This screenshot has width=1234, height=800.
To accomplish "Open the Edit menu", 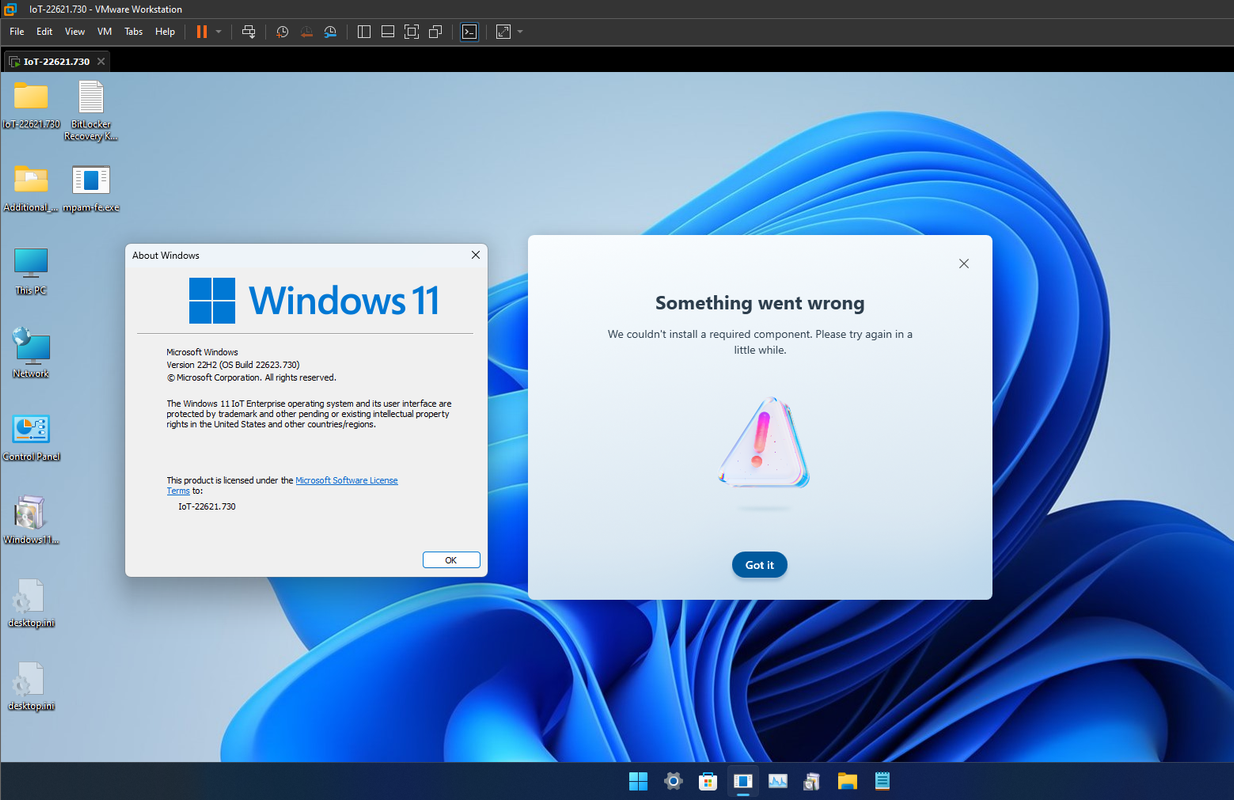I will [45, 32].
